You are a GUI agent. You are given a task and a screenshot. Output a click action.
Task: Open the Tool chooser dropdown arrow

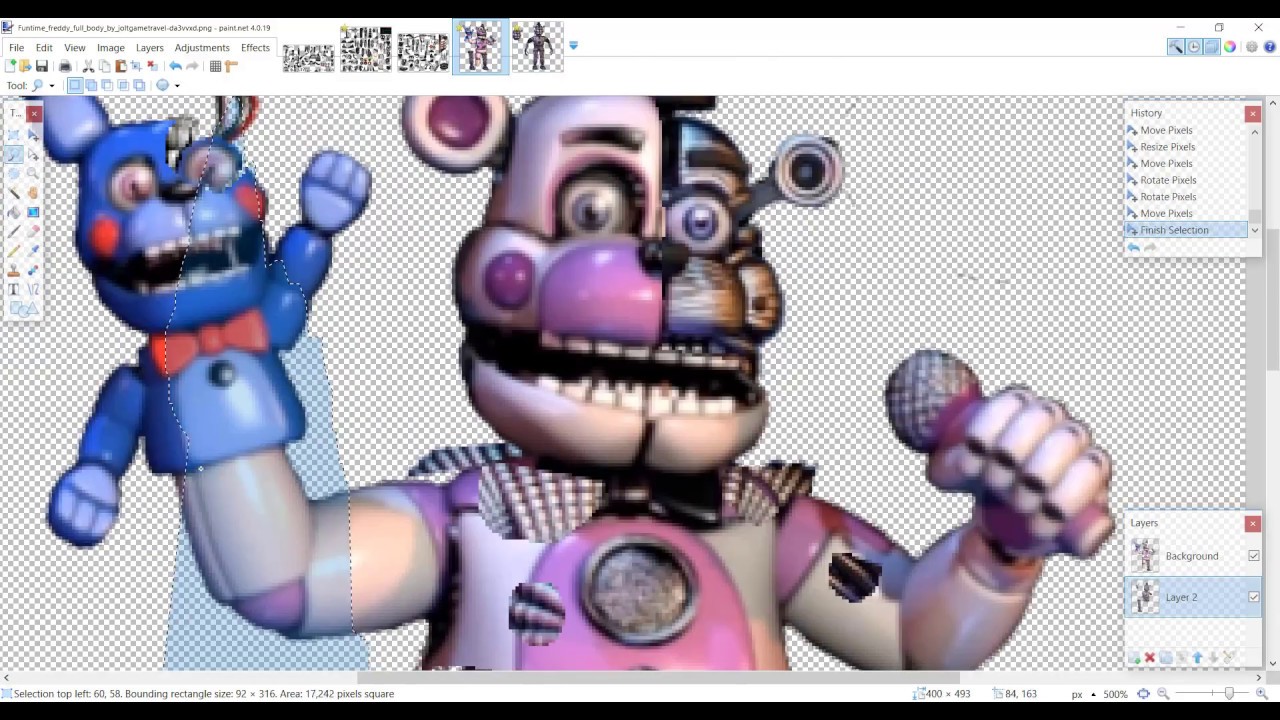[x=52, y=86]
